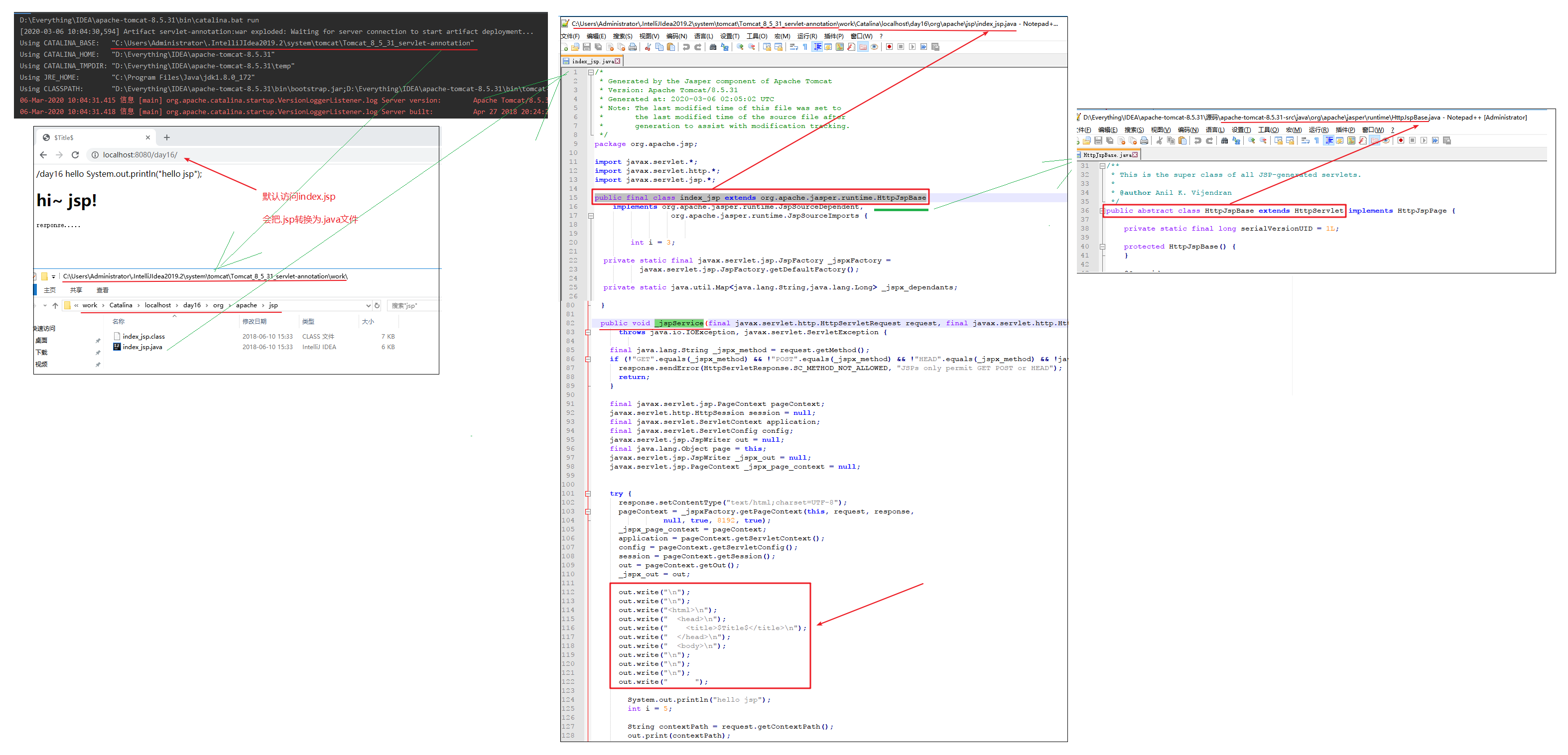
Task: Collapse fold marker at line 103 in index_jsp.java
Action: [x=587, y=511]
